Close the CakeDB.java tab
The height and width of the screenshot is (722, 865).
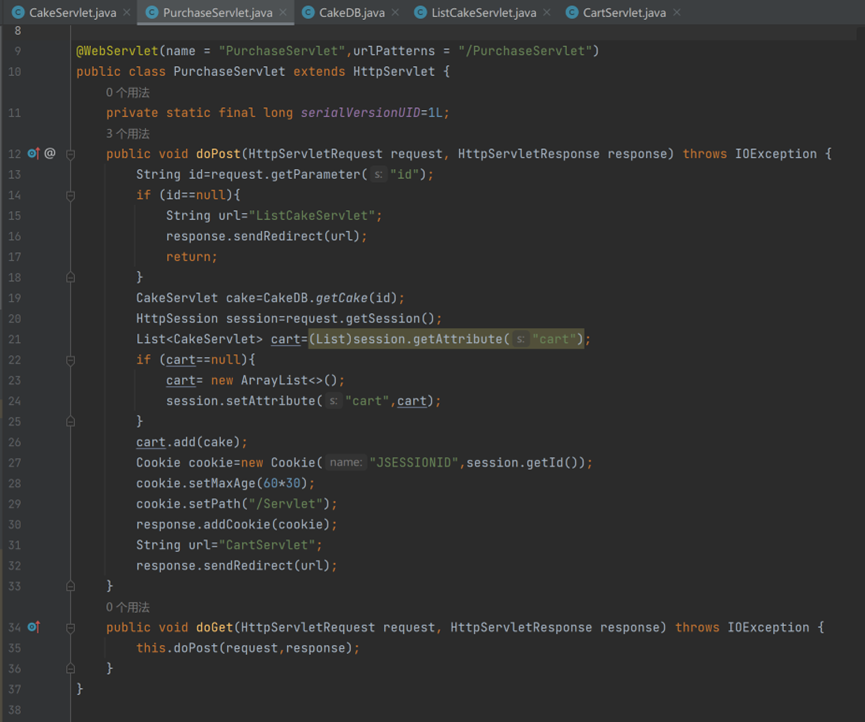click(x=395, y=12)
